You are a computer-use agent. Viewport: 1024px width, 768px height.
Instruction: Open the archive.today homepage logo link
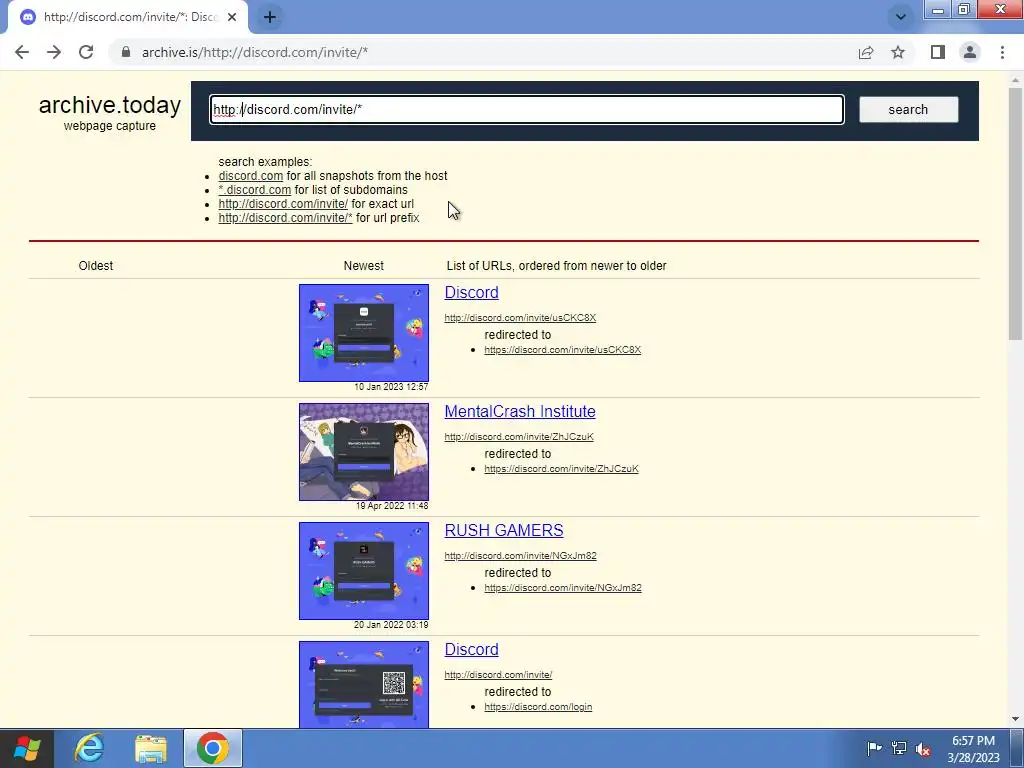pos(110,104)
